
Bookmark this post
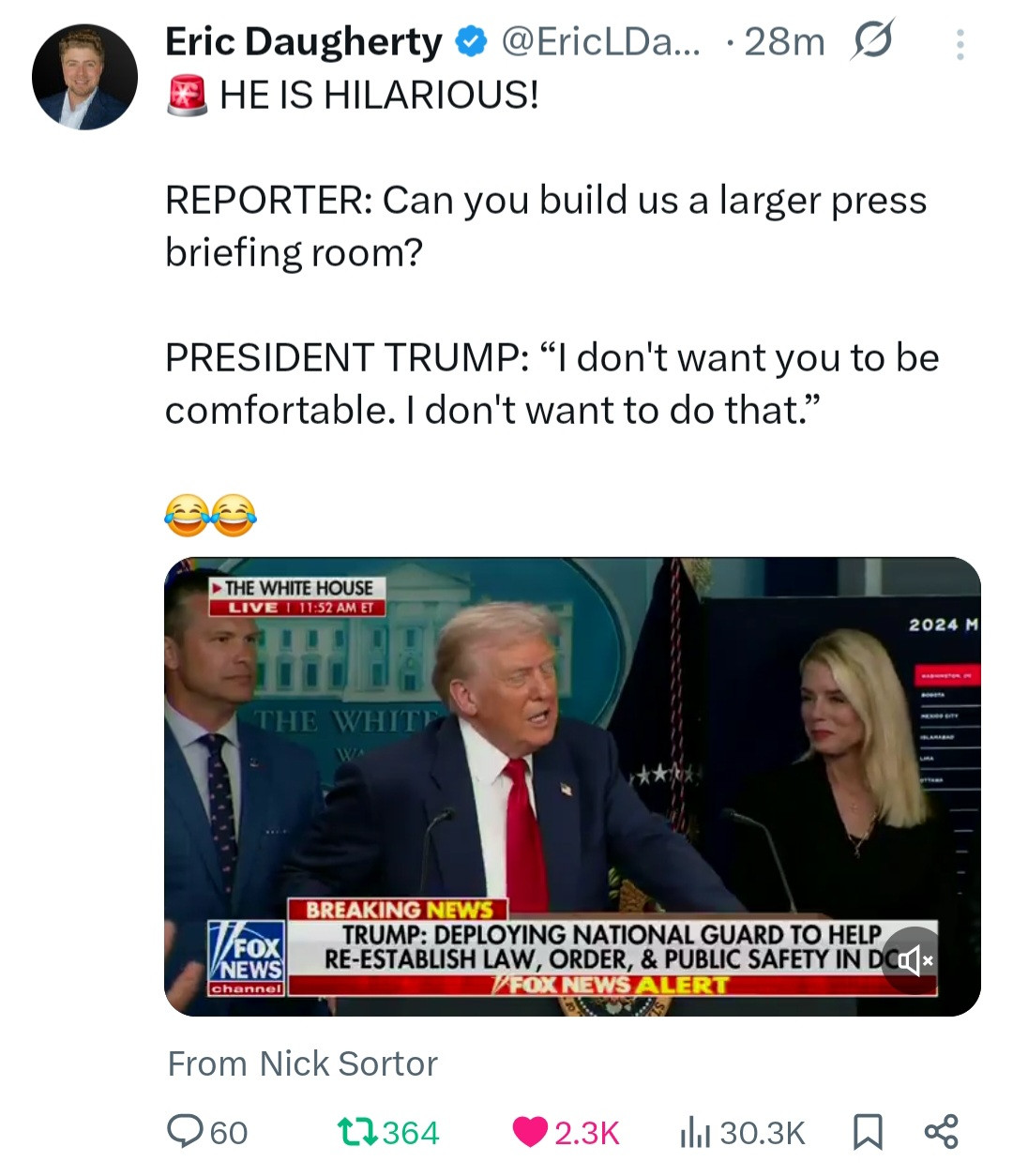[867, 1132]
